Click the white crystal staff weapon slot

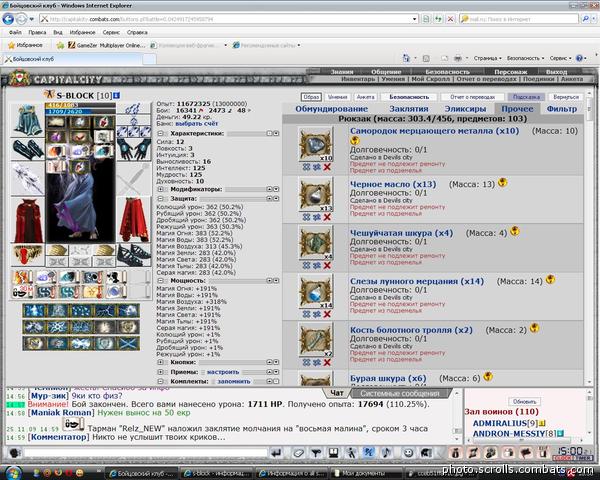point(28,180)
